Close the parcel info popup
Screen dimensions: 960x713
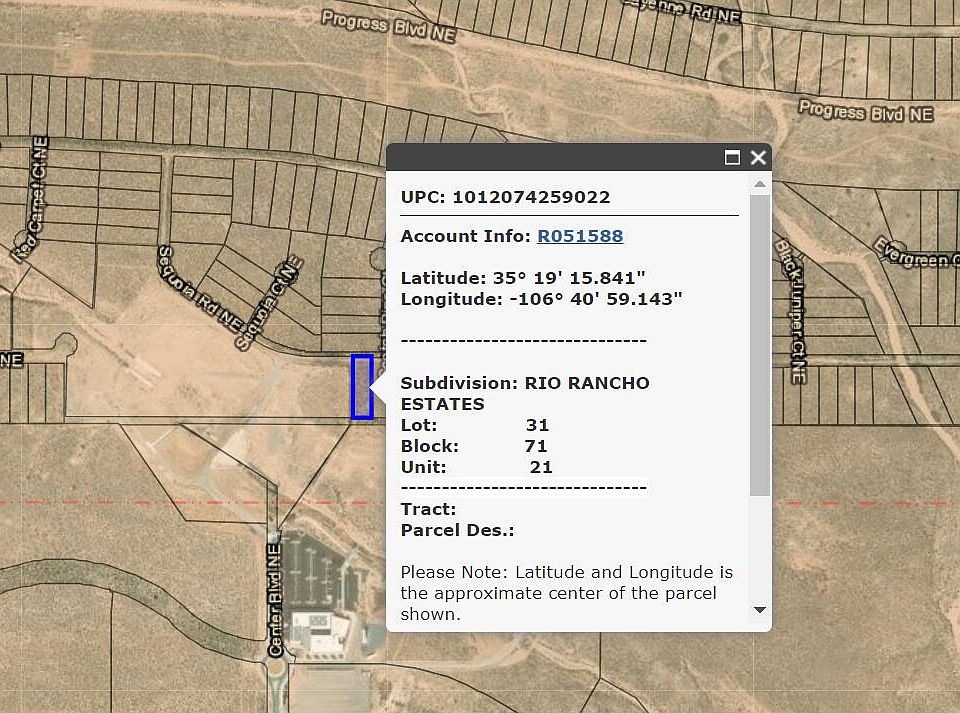(x=758, y=158)
